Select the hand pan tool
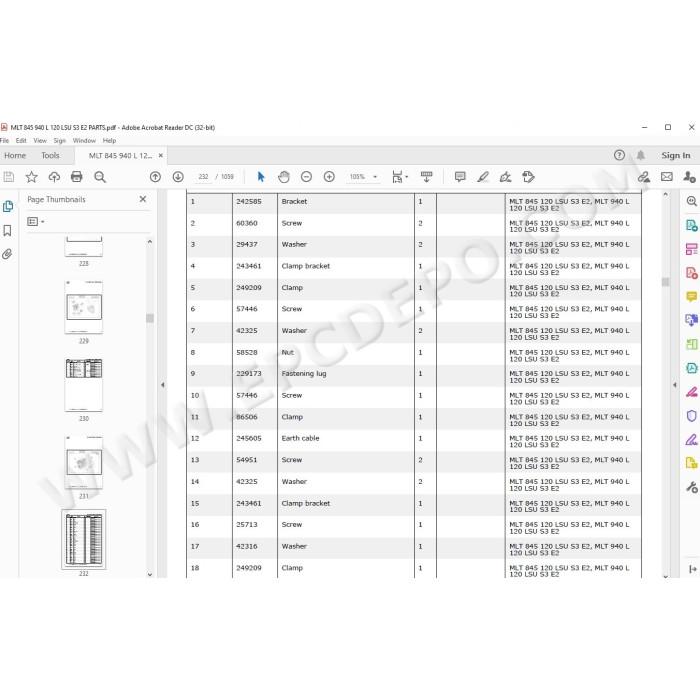This screenshot has height=700, width=700. (283, 177)
